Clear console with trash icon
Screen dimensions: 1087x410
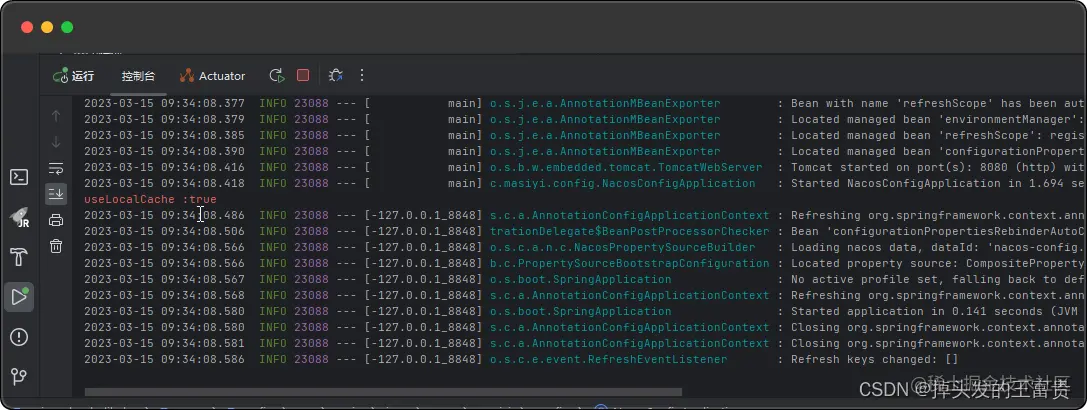[x=56, y=246]
